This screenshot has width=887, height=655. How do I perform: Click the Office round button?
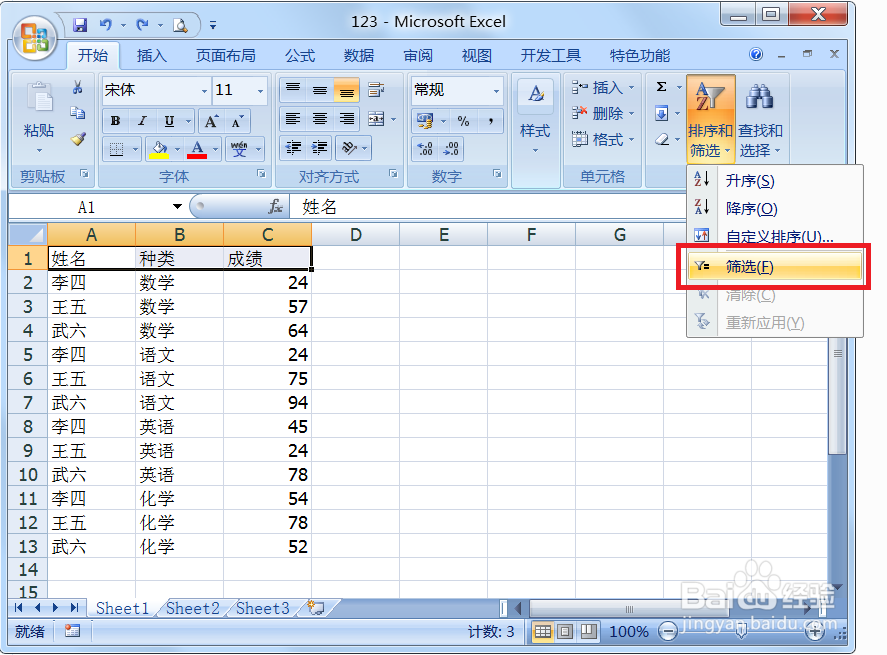(x=34, y=38)
